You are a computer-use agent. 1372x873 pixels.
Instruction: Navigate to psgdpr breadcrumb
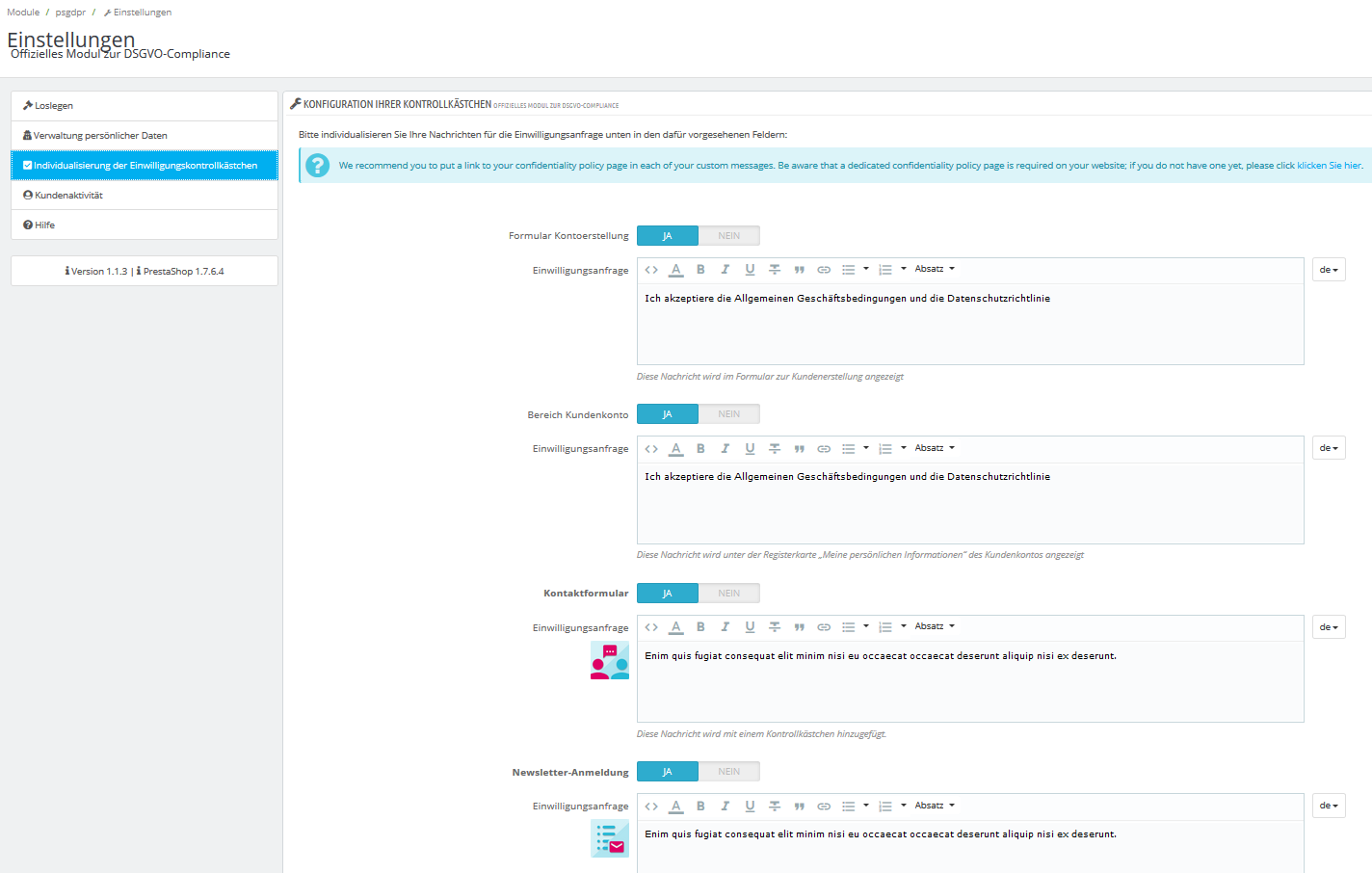coord(70,13)
